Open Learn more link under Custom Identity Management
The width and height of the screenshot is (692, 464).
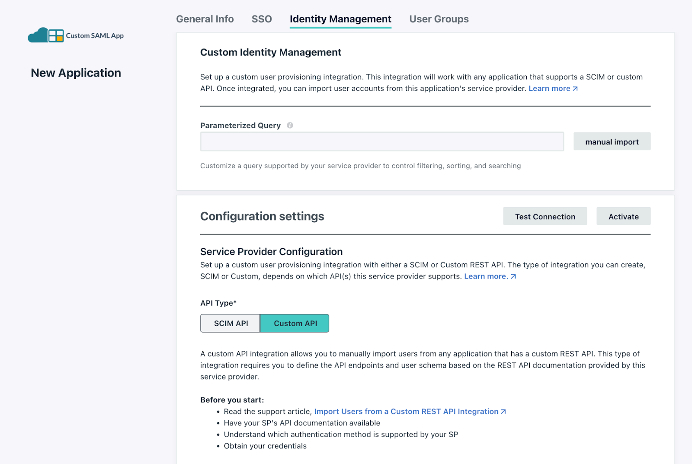point(549,89)
